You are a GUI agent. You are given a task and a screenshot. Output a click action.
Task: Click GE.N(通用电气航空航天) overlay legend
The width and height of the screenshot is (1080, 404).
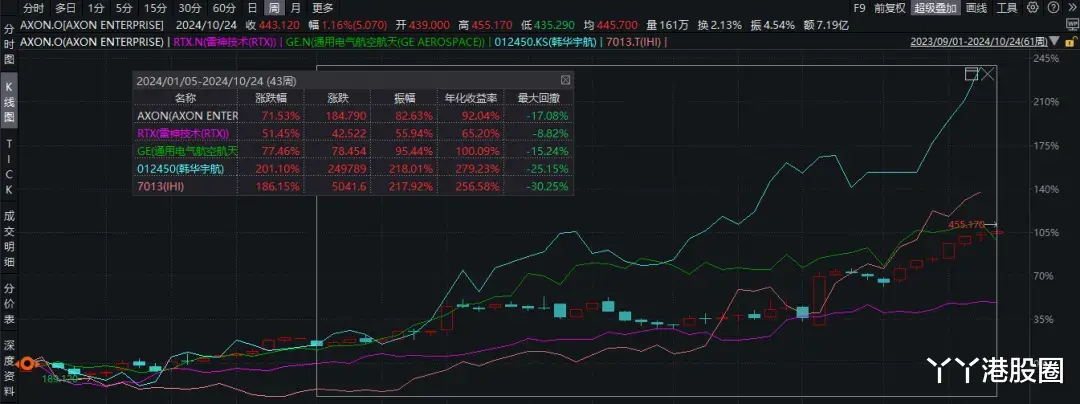tap(383, 41)
